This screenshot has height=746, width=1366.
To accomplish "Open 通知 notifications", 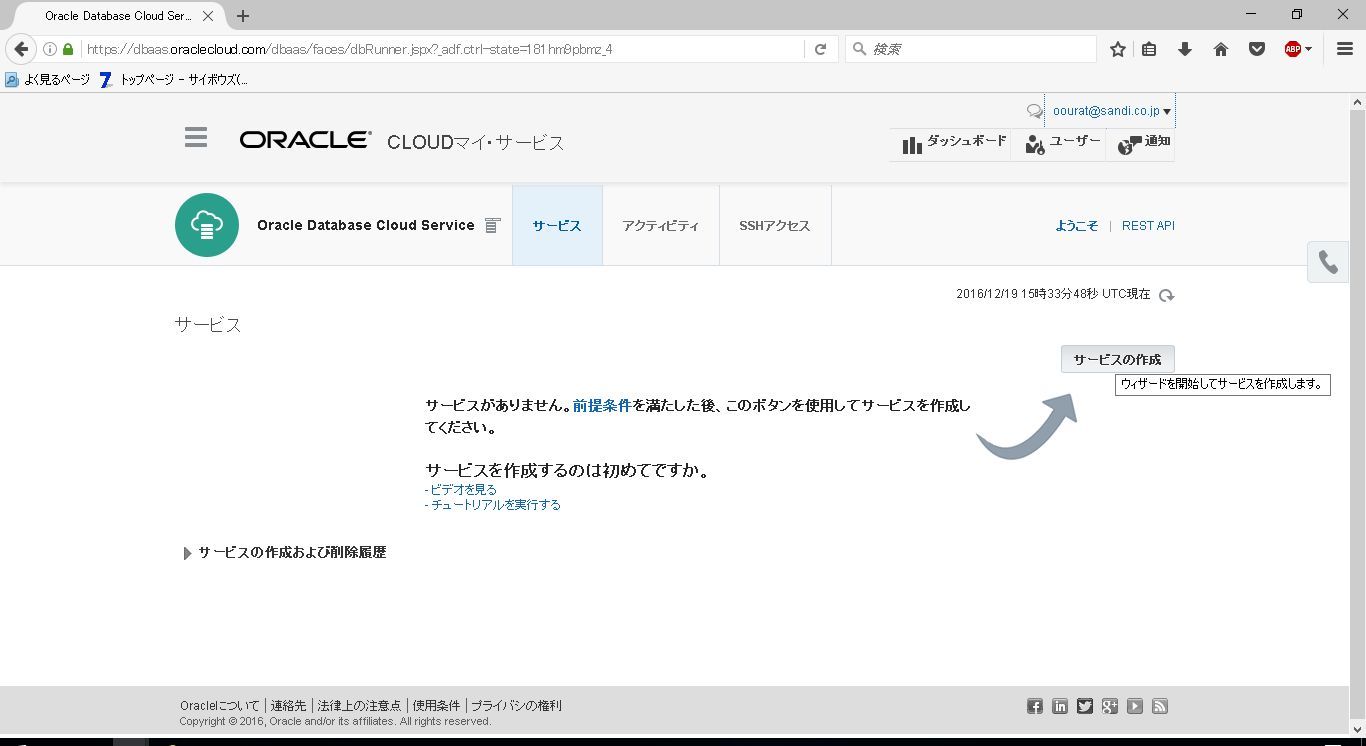I will tap(1143, 144).
